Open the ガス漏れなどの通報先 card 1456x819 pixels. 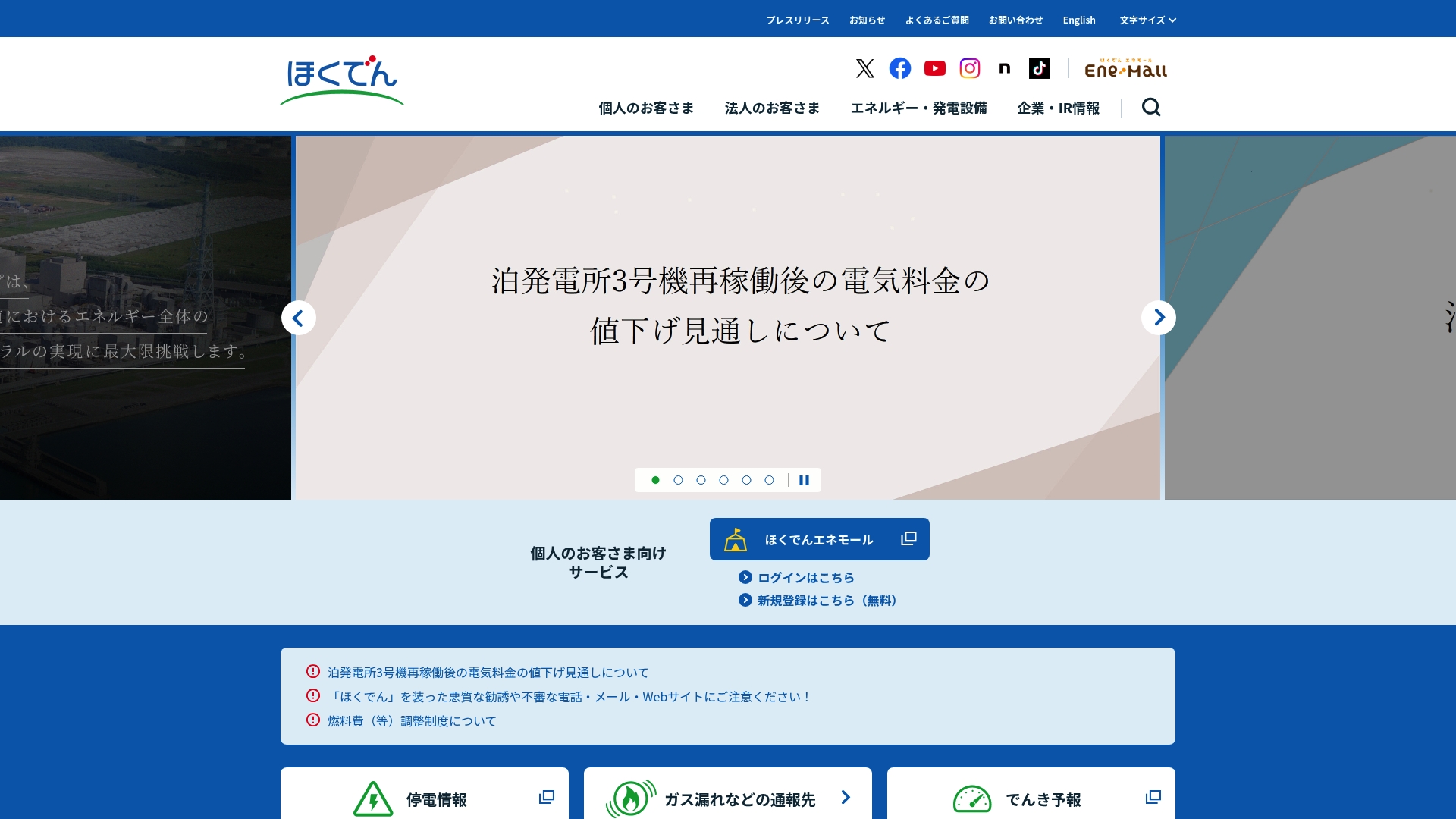728,793
